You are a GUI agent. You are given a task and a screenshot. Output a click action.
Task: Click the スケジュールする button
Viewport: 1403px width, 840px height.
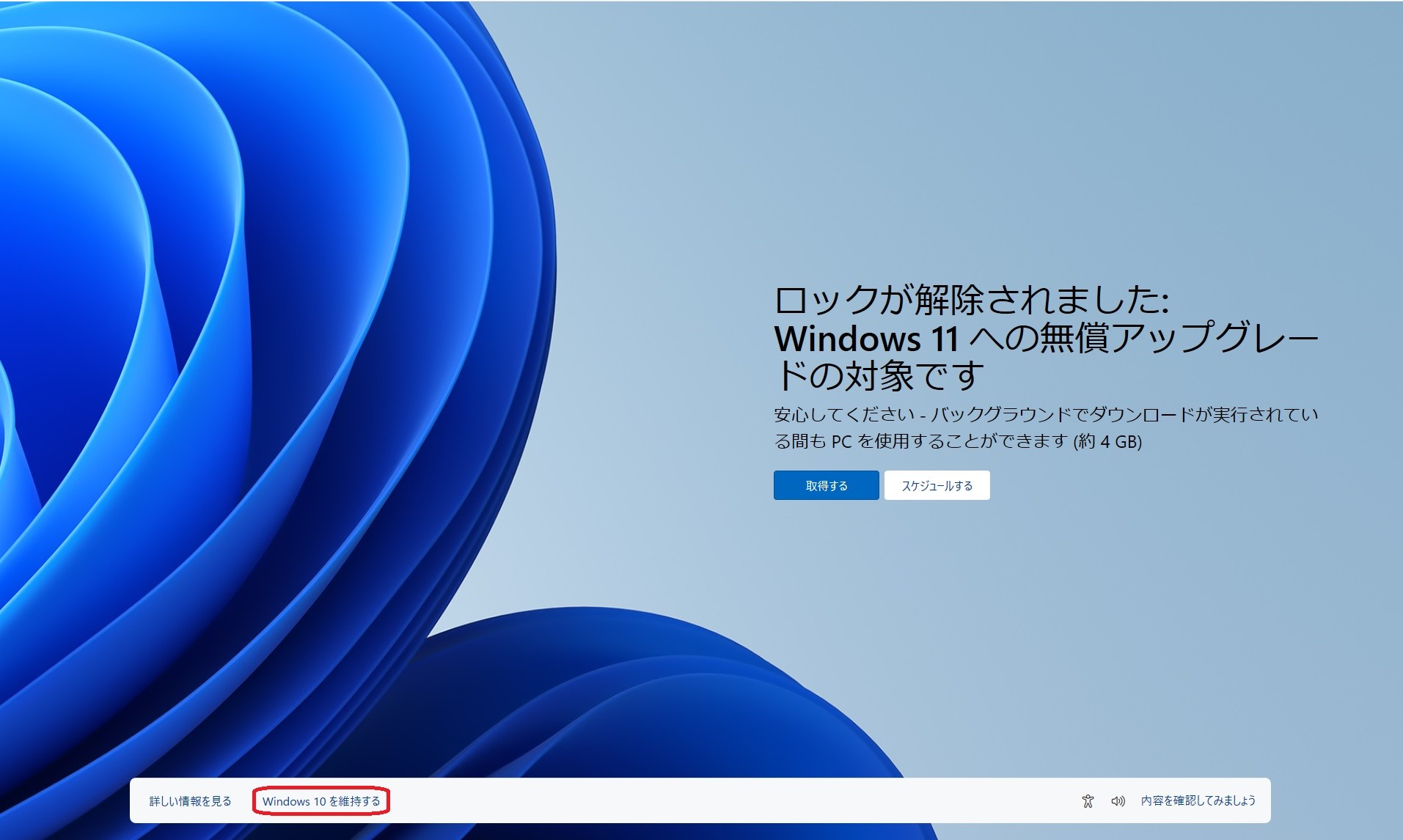[937, 485]
